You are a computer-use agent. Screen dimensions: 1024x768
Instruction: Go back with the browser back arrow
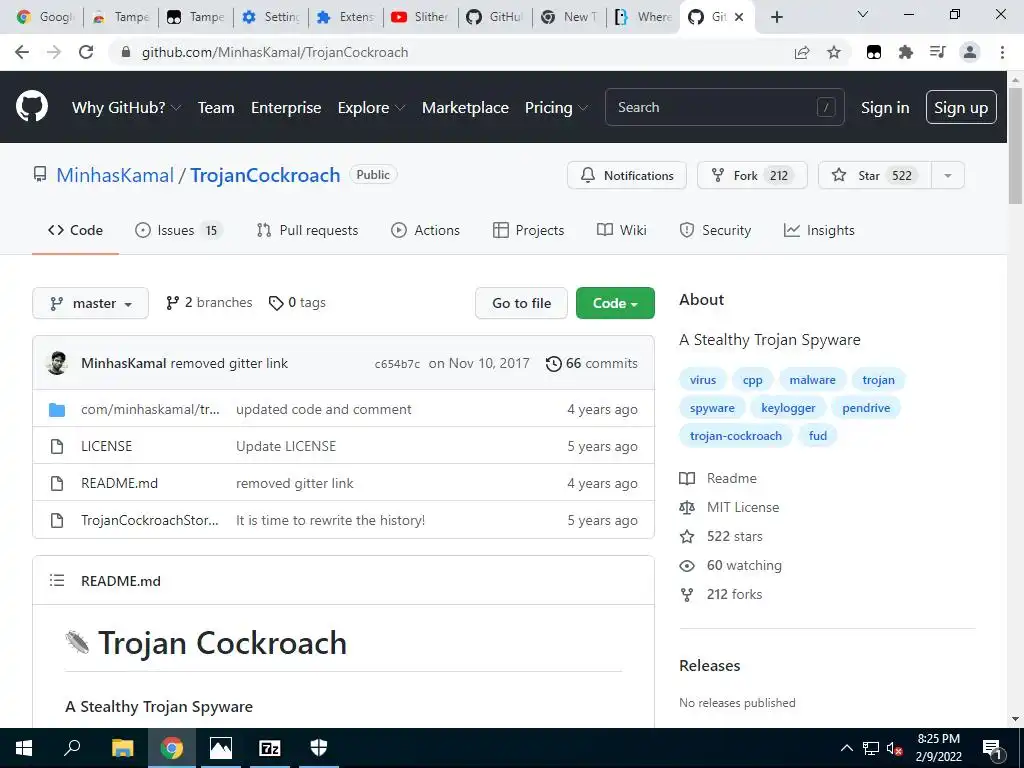point(22,52)
